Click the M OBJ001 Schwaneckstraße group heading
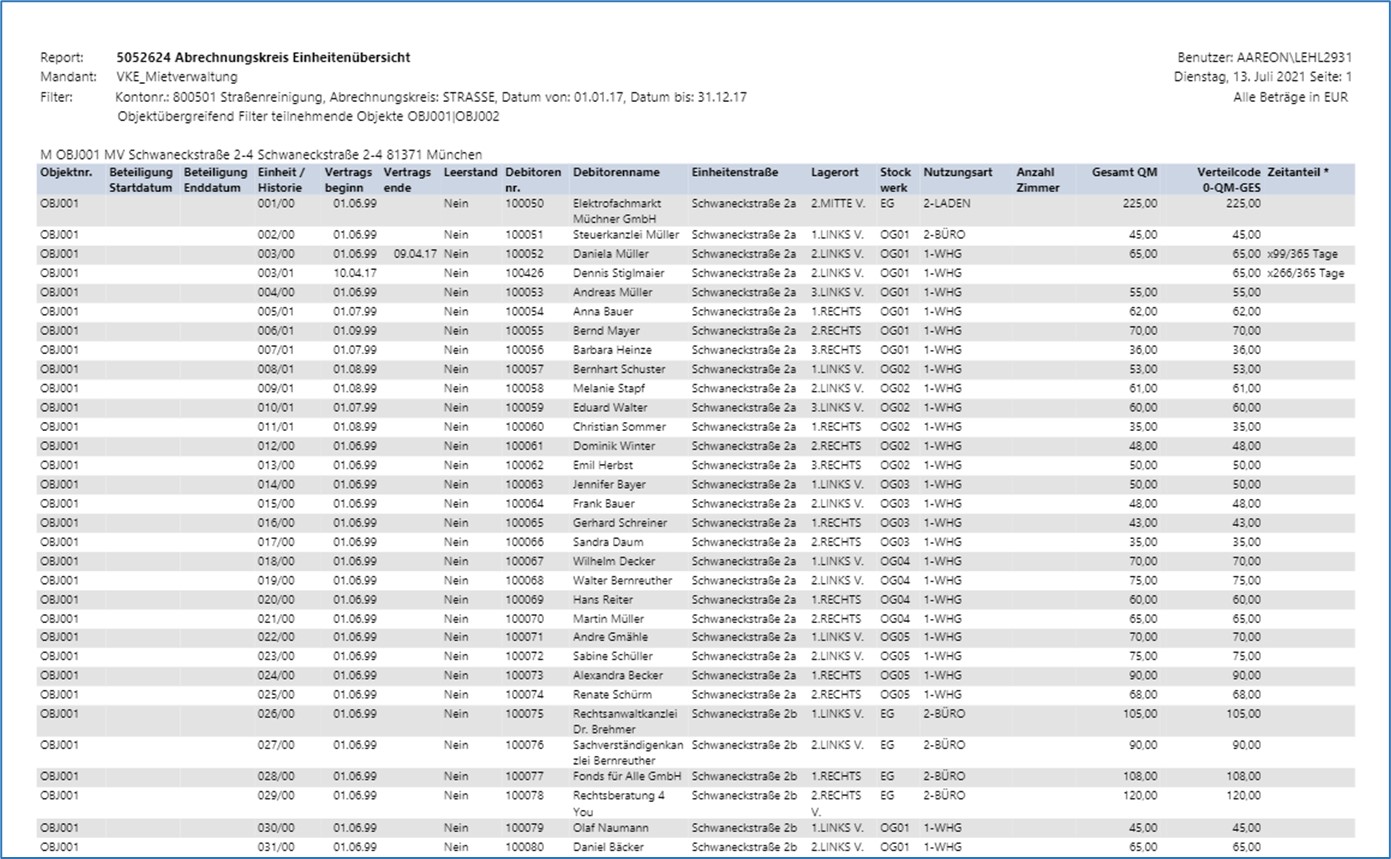 [261, 155]
